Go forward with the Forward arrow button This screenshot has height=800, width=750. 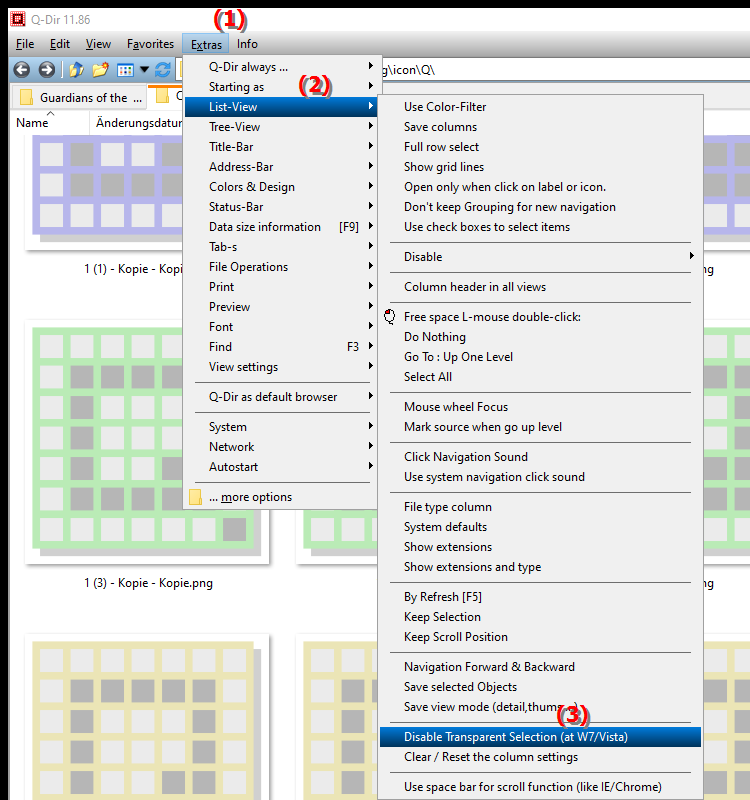(46, 69)
